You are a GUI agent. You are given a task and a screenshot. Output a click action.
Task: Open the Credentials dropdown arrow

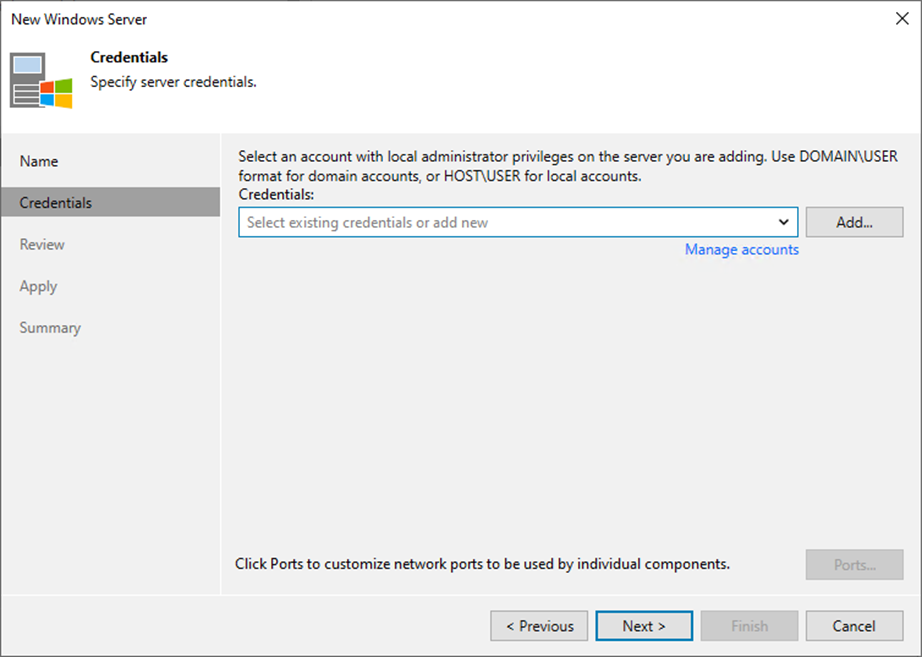pyautogui.click(x=783, y=222)
